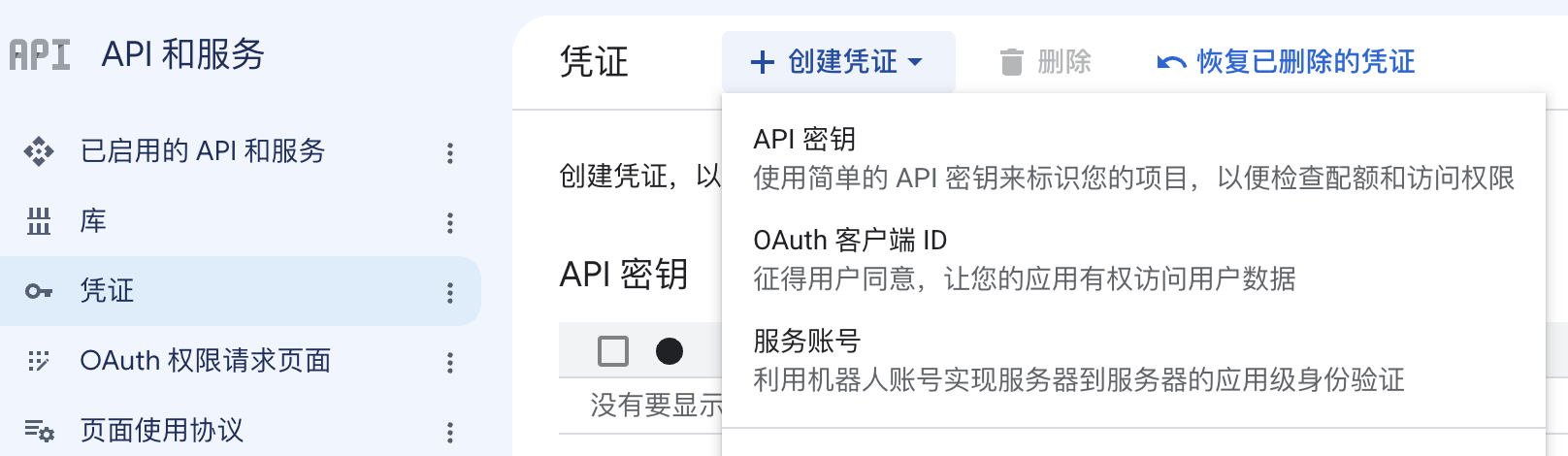Toggle the select-all checkbox in API 密钥 table

point(613,350)
